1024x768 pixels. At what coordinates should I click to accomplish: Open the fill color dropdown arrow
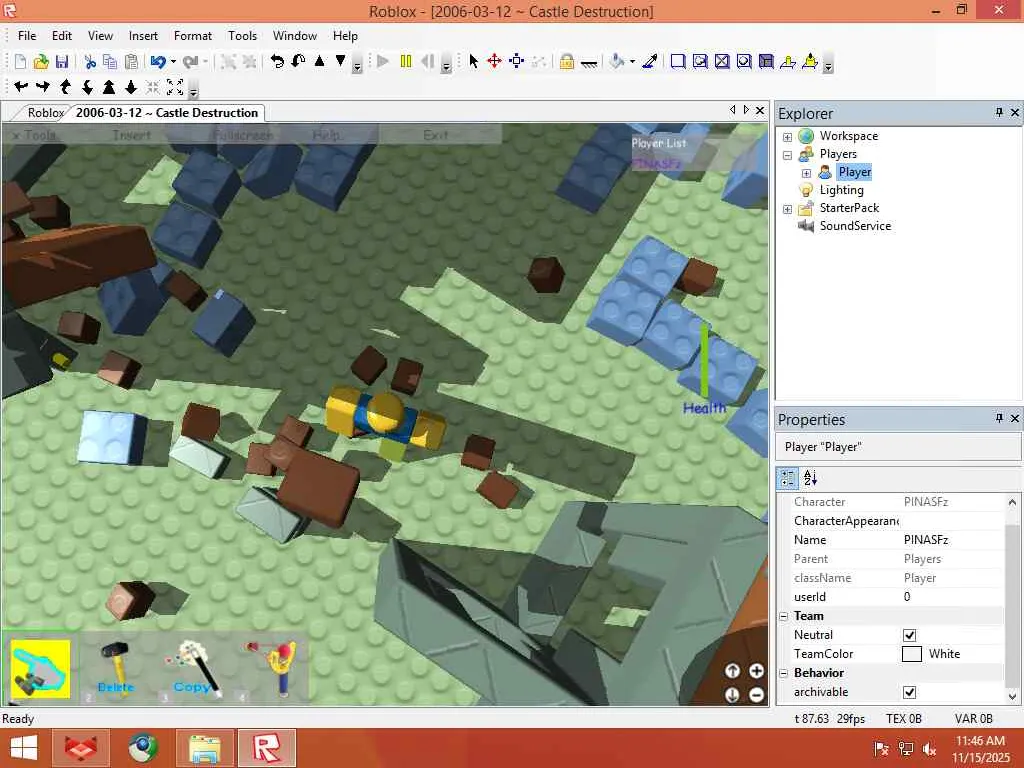632,61
